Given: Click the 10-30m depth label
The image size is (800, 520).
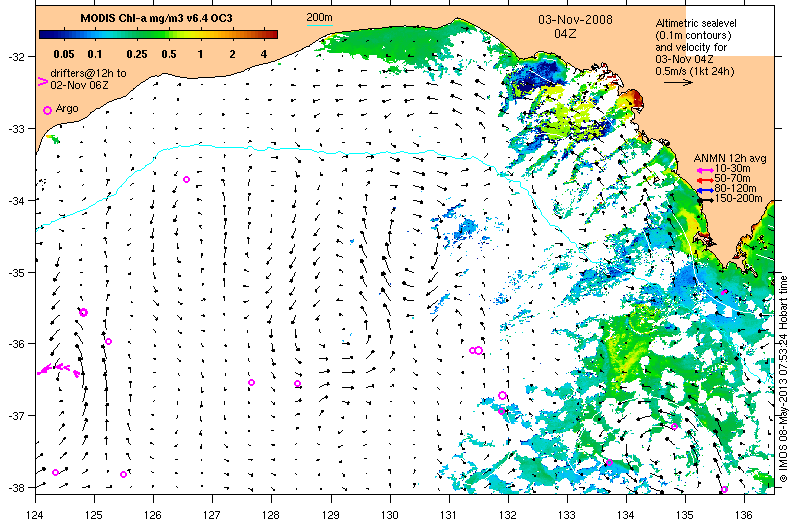Looking at the screenshot, I should (x=732, y=169).
